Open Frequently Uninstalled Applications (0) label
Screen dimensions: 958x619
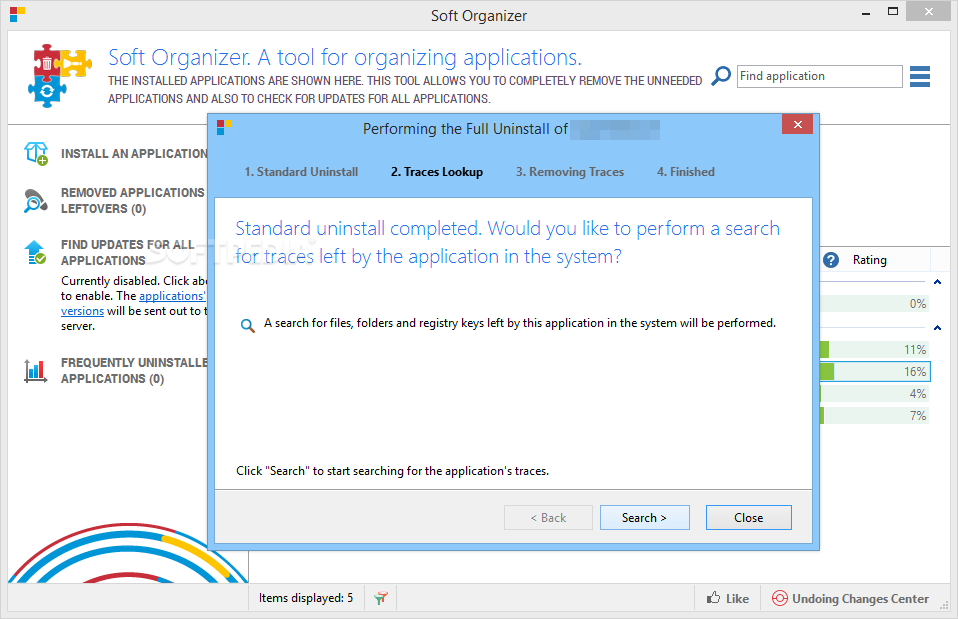click(134, 371)
